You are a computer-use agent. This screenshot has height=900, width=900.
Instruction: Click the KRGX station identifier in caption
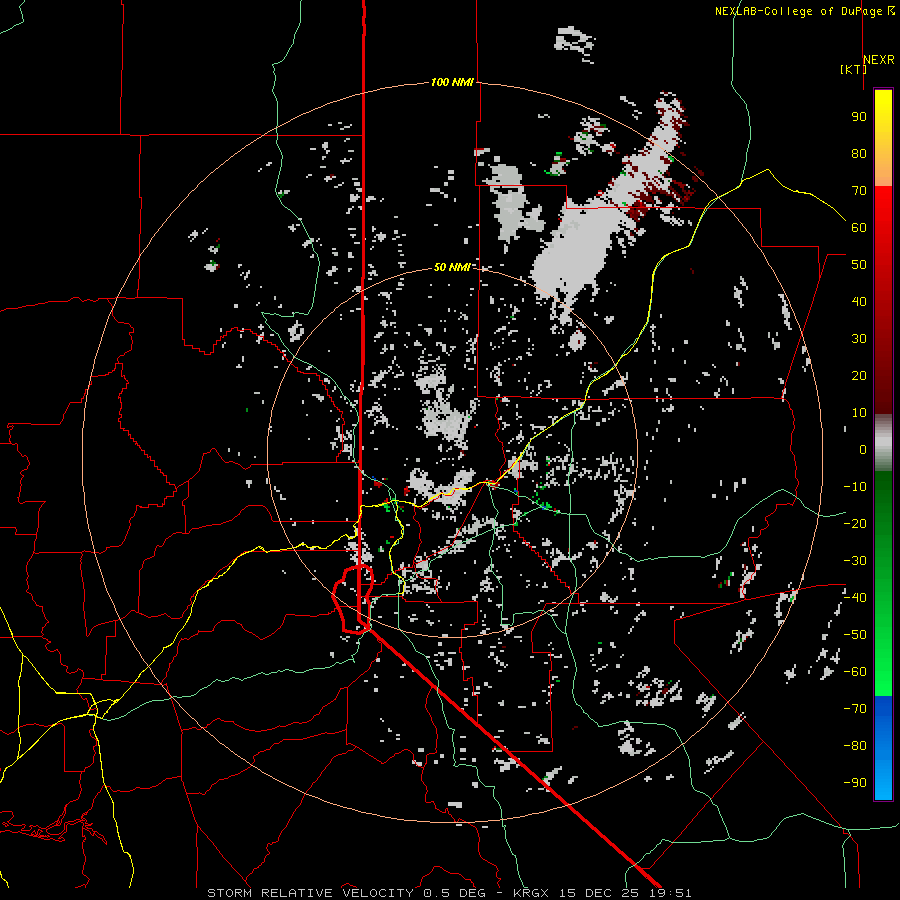531,893
